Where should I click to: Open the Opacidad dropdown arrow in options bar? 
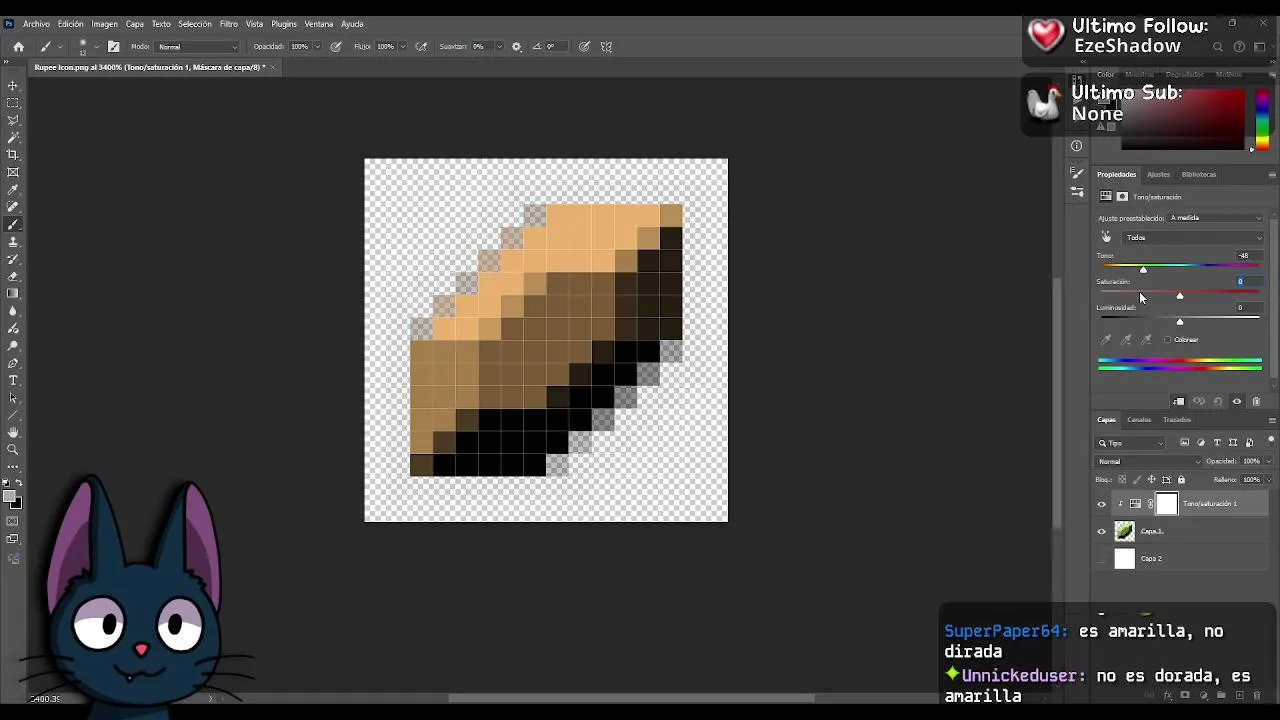tap(318, 46)
